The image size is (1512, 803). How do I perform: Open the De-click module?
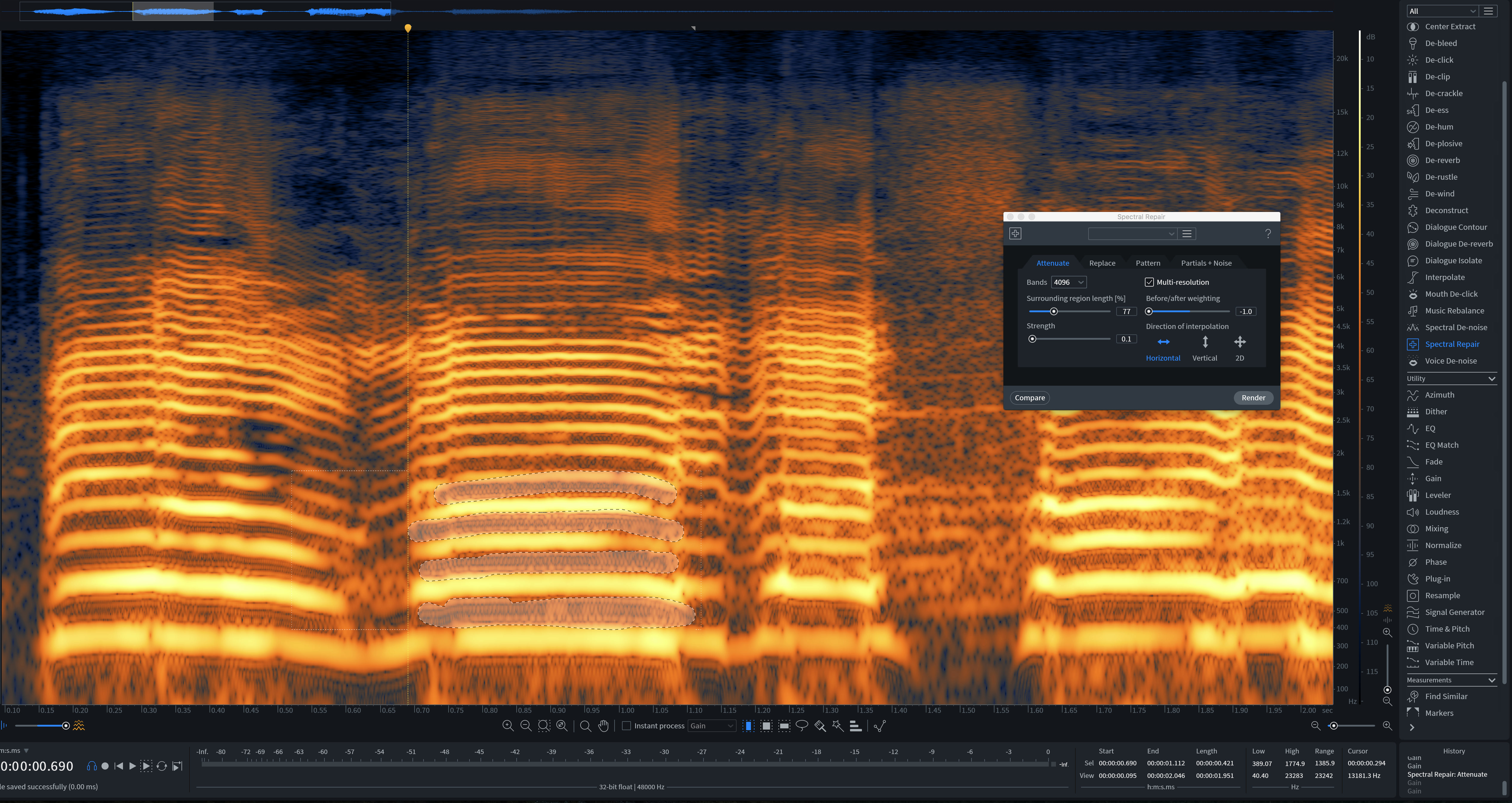click(1439, 60)
